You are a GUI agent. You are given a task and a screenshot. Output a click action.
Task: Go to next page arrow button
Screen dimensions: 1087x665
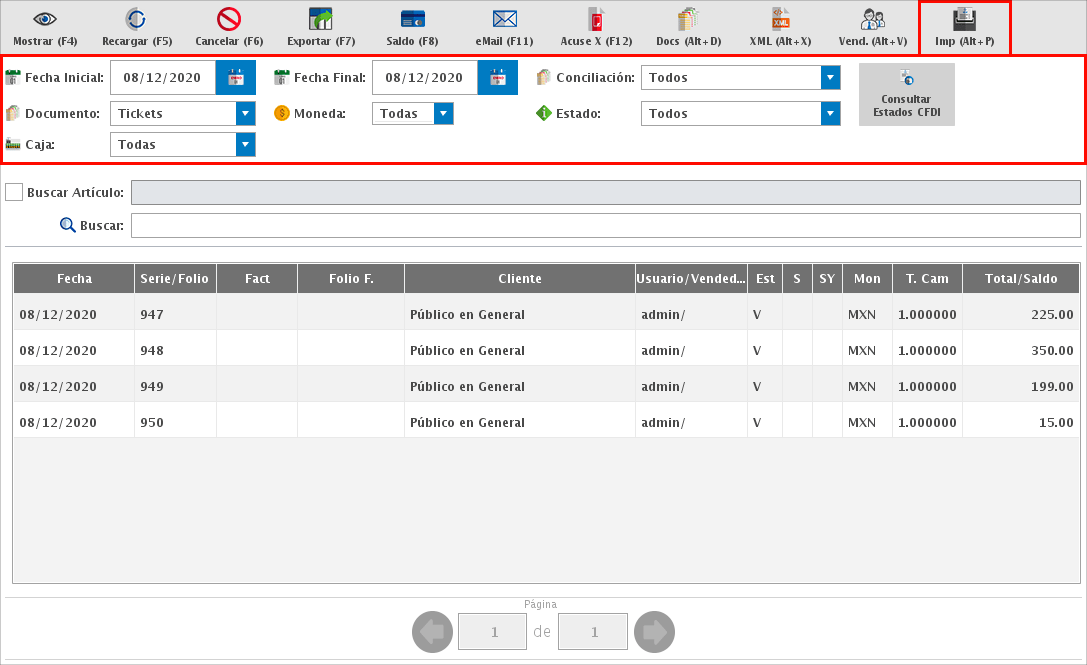click(654, 632)
